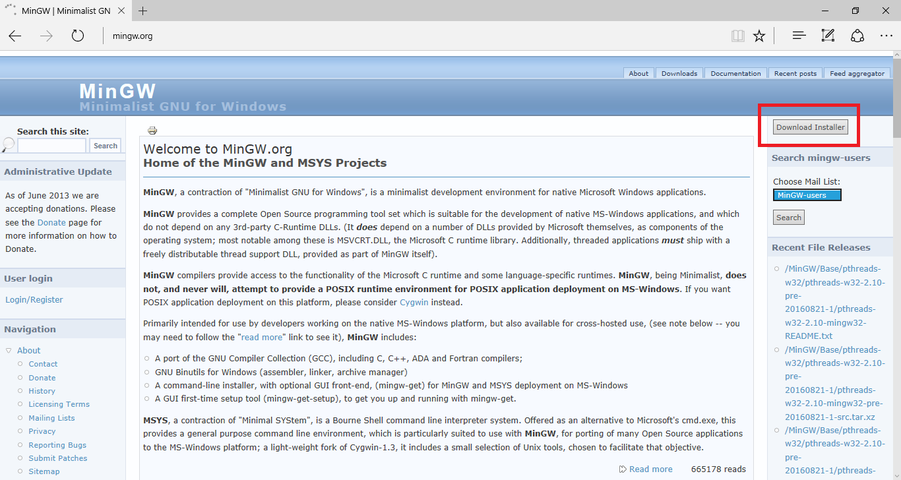The height and width of the screenshot is (480, 901).
Task: Open the Donate navigation link
Action: pos(42,378)
